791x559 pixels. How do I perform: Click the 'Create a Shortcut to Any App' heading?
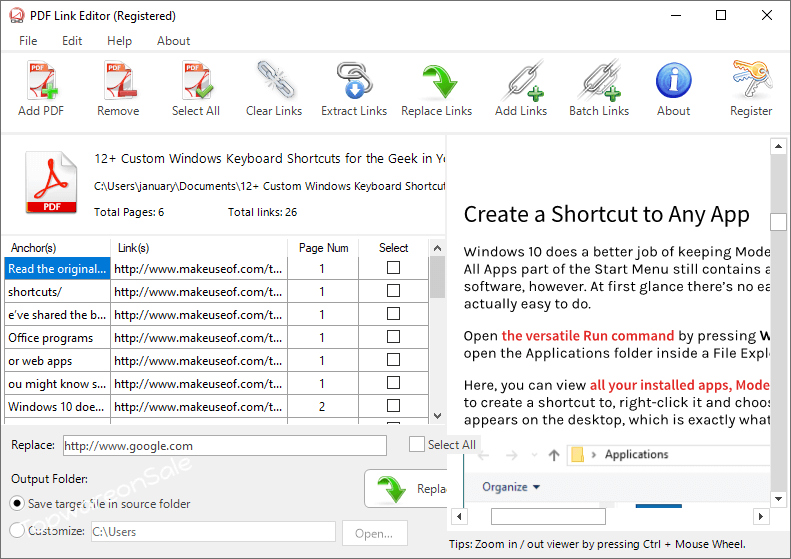click(606, 215)
